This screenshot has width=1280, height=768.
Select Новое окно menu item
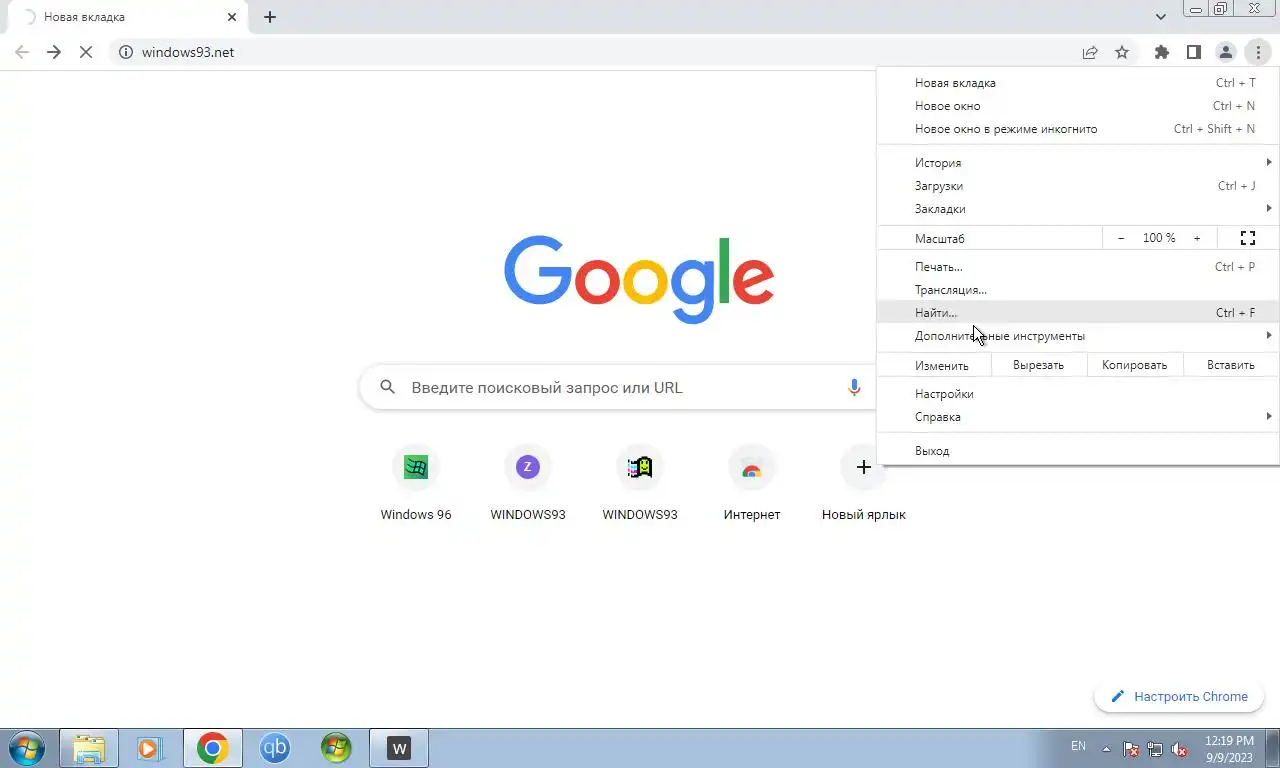pos(1078,106)
